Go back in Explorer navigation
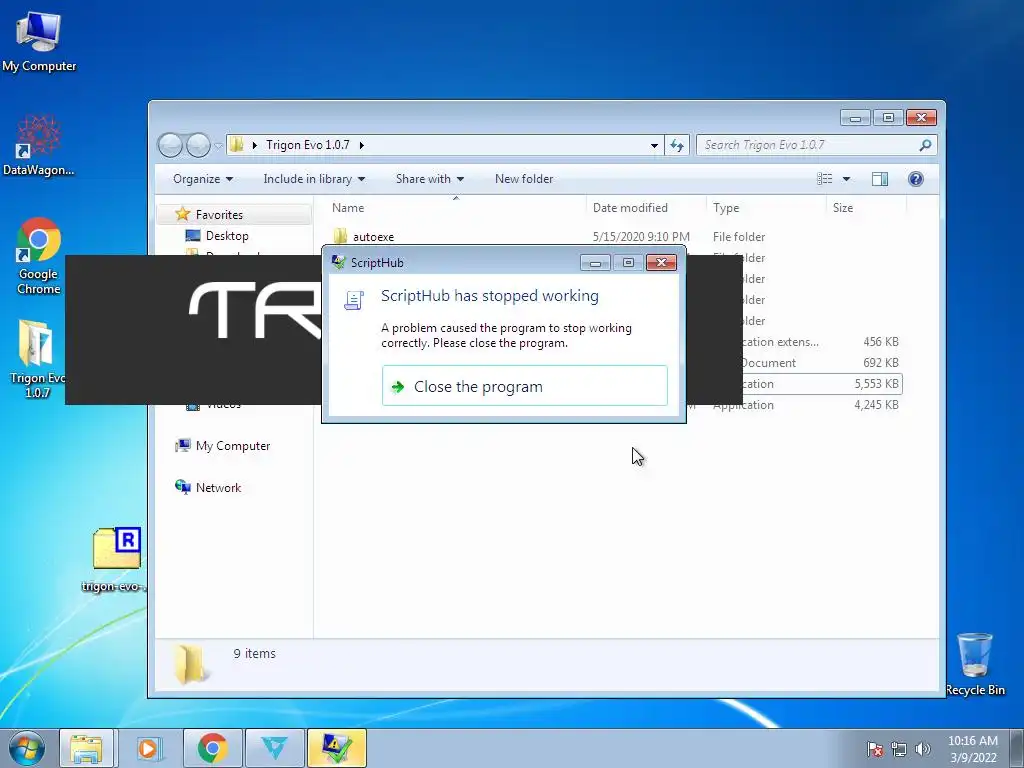The image size is (1024, 768). coord(170,145)
